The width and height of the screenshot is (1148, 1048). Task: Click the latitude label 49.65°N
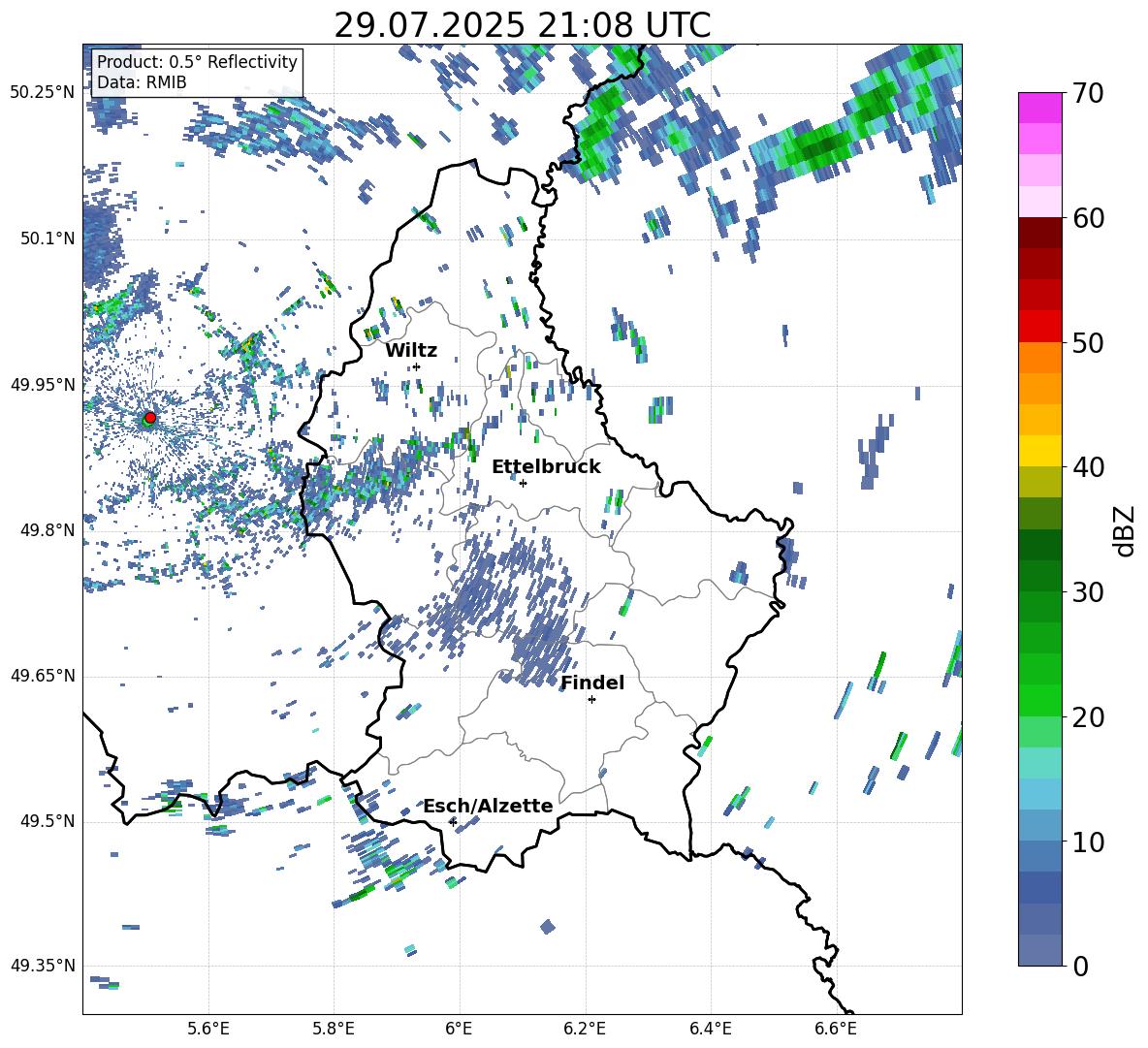coord(43,676)
